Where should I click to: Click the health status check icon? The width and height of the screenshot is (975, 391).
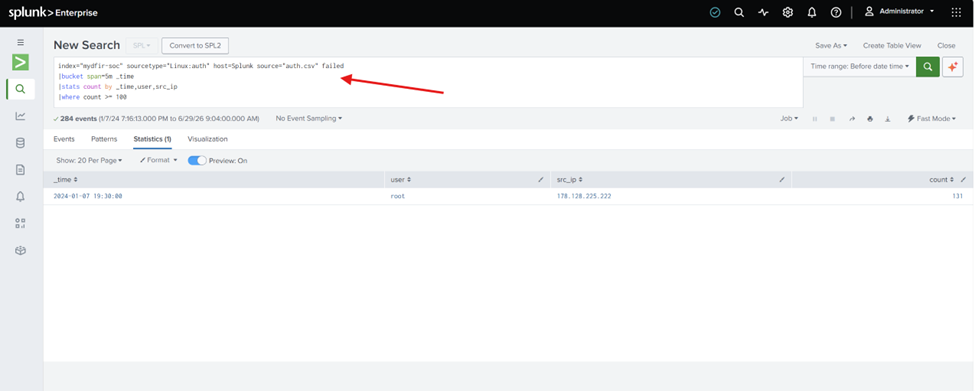click(x=715, y=12)
